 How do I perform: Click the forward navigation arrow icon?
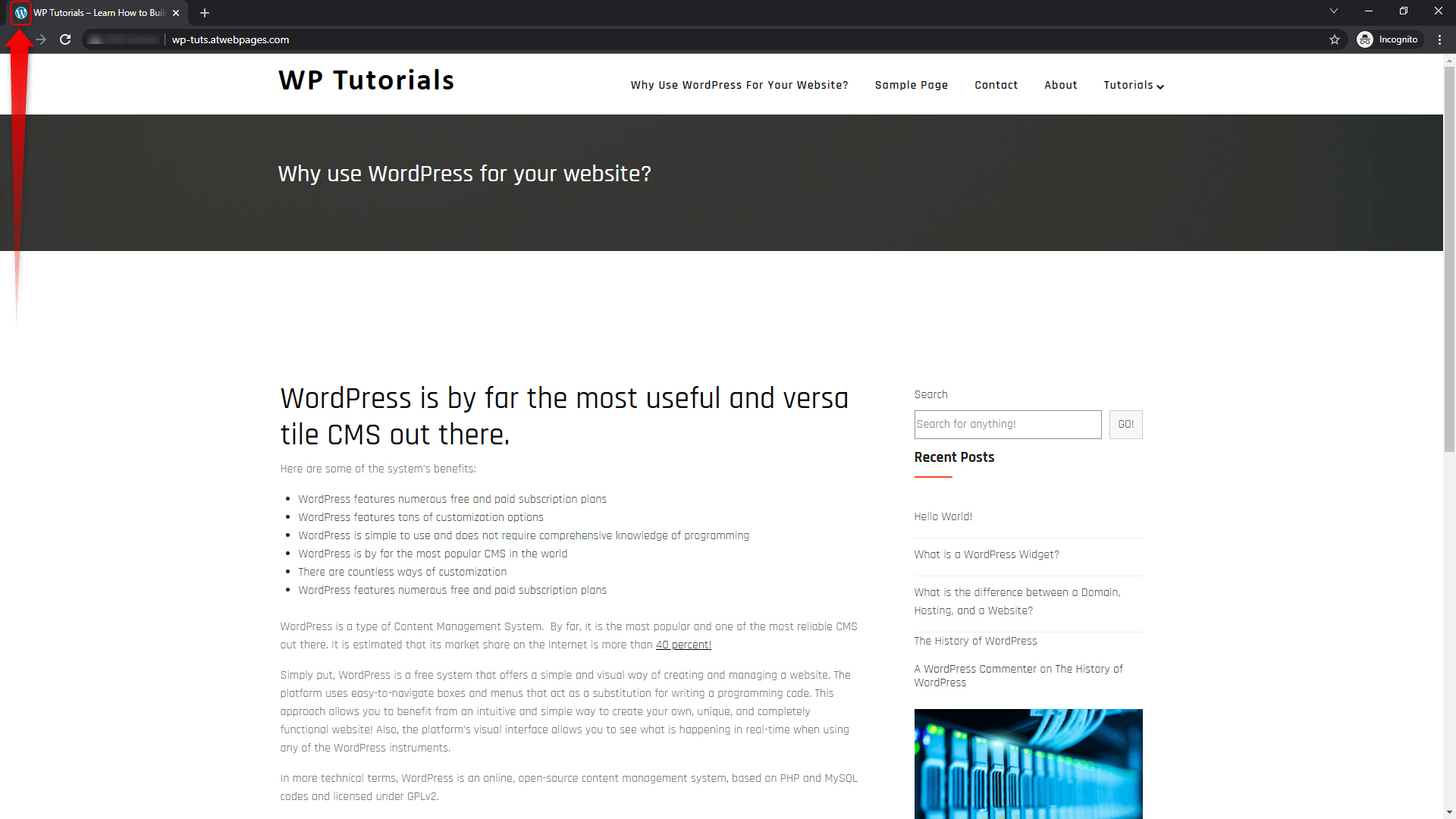tap(41, 40)
